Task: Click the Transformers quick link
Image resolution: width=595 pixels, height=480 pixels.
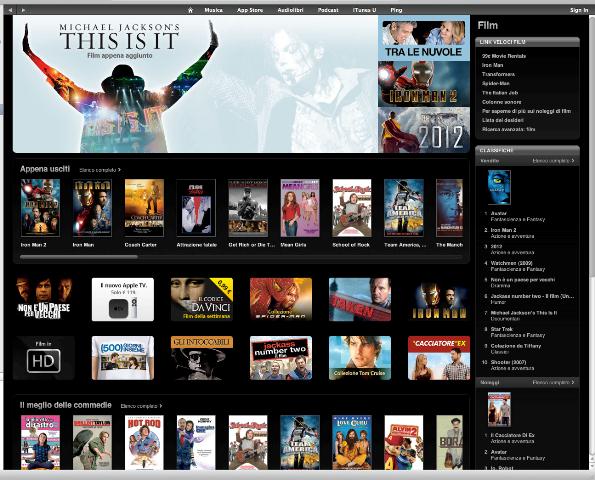Action: 498,74
